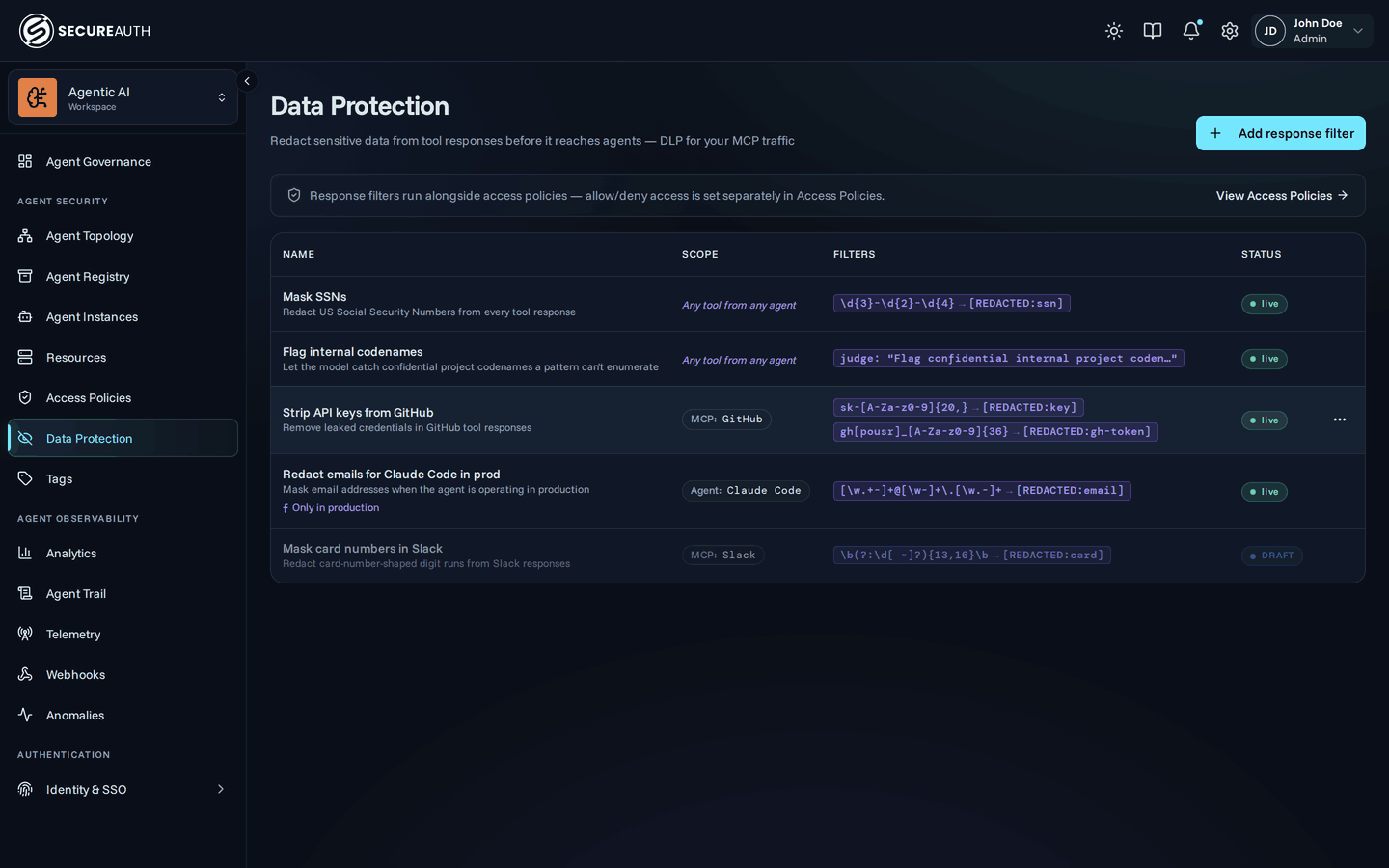Toggle the light/dark theme sun icon
The height and width of the screenshot is (868, 1389).
tap(1114, 31)
